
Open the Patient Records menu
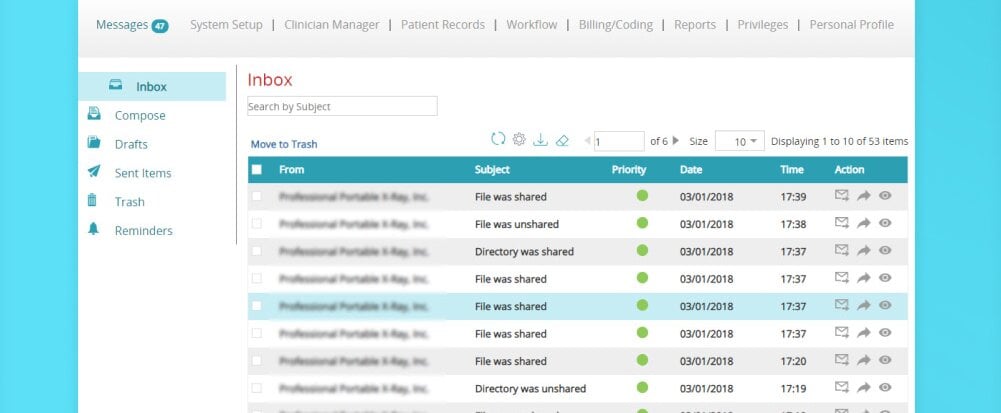tap(442, 25)
